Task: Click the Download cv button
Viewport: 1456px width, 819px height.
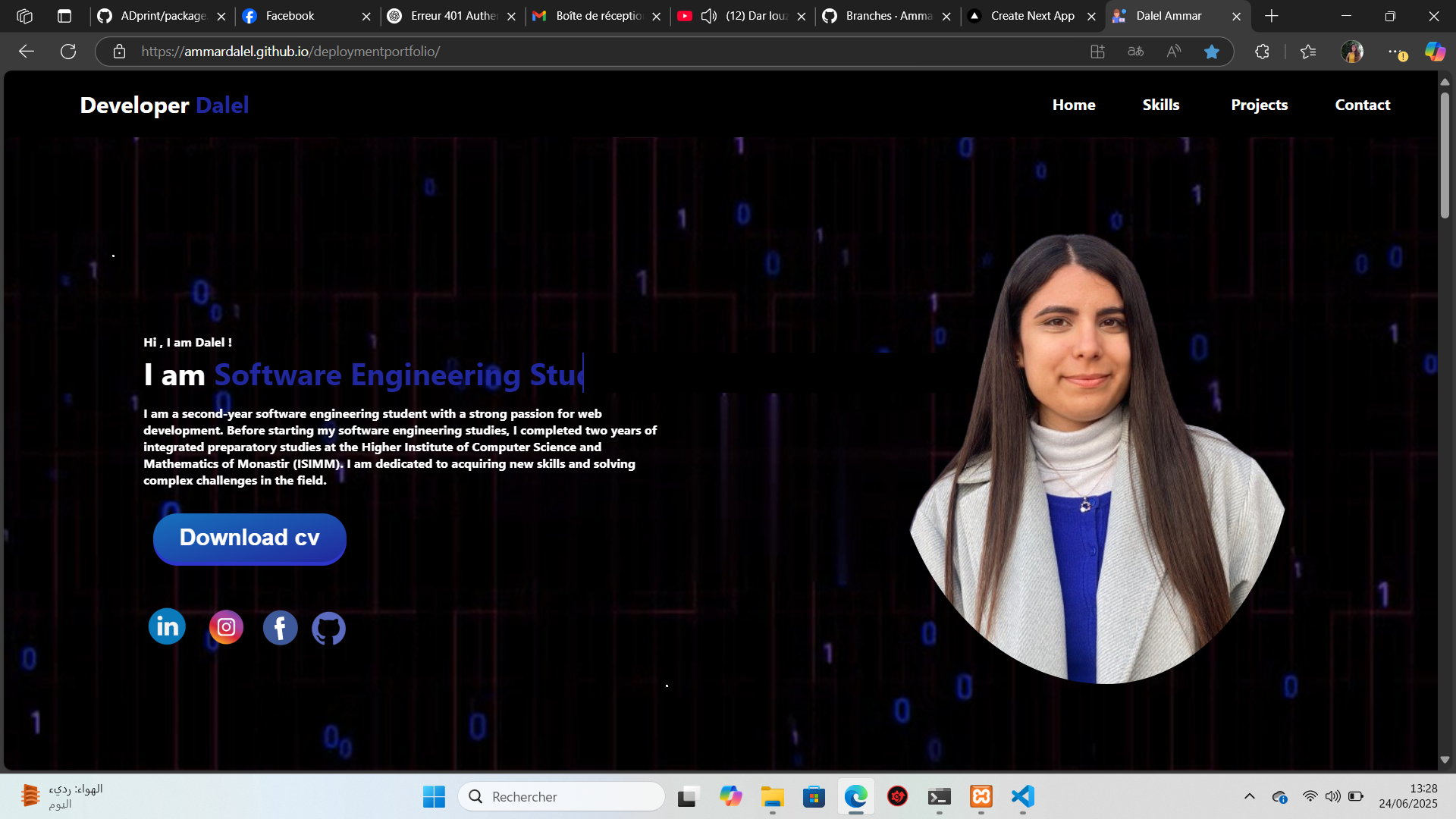Action: [x=249, y=538]
